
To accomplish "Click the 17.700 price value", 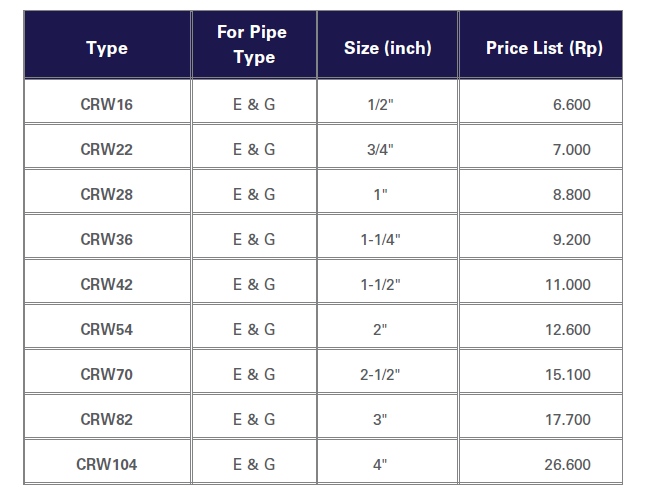I will pyautogui.click(x=568, y=419).
